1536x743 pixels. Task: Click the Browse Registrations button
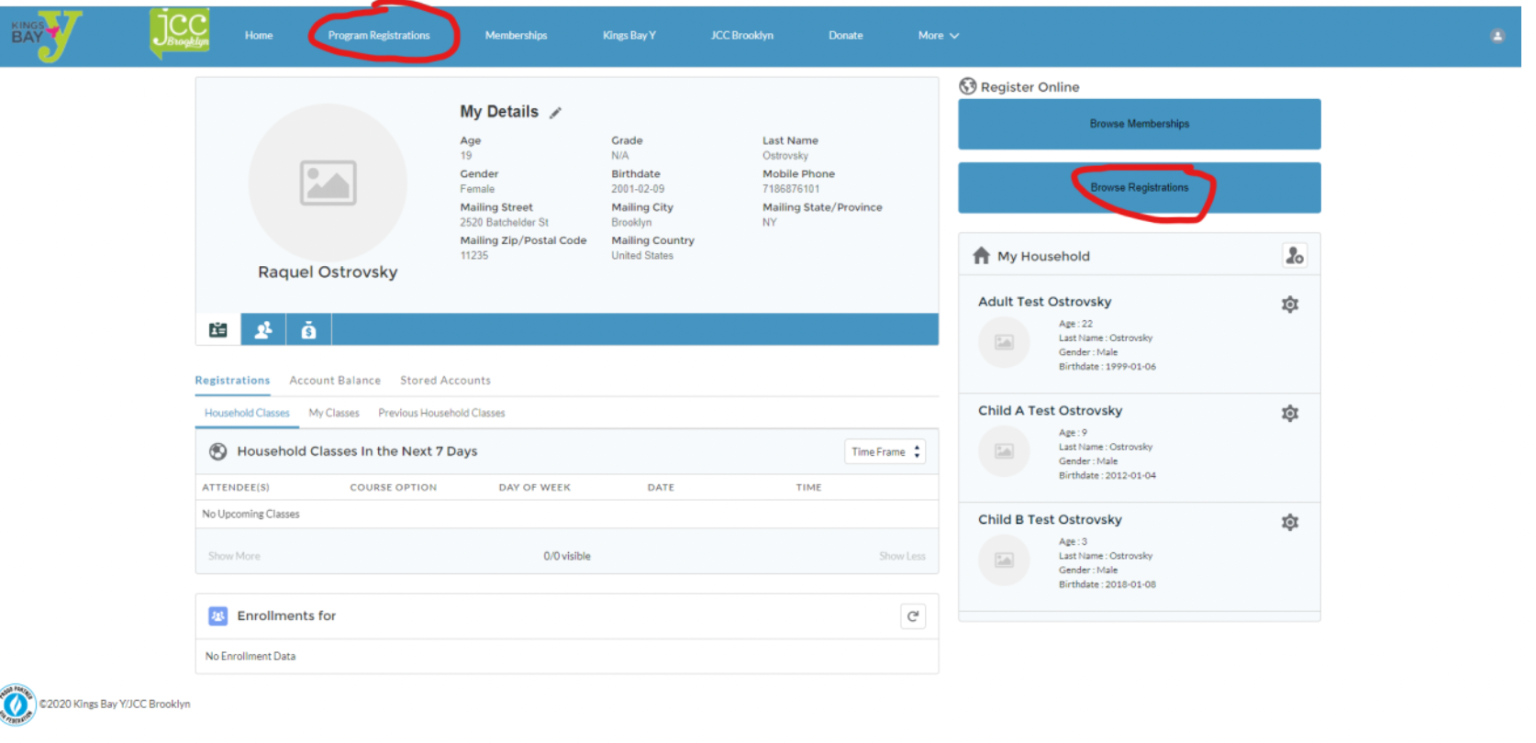click(1139, 188)
